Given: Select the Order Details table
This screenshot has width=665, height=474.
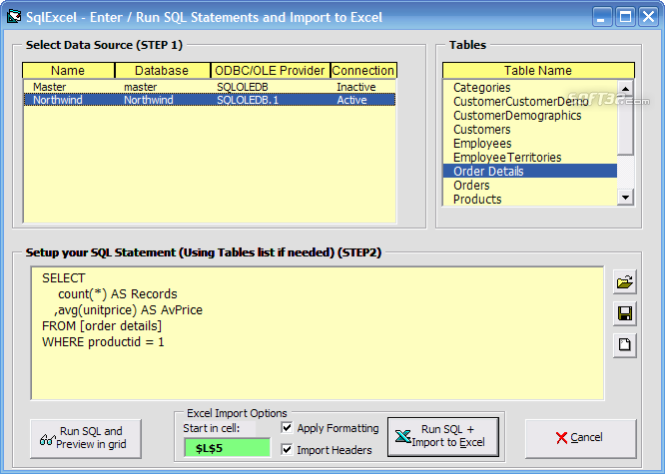Looking at the screenshot, I should [x=530, y=171].
